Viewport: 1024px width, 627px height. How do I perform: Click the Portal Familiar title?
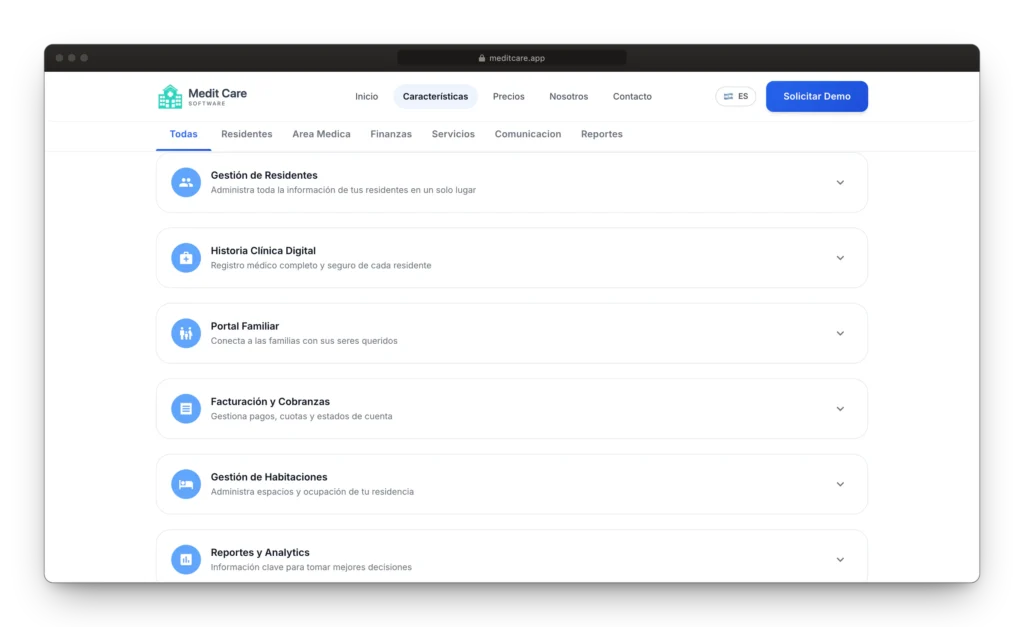245,326
